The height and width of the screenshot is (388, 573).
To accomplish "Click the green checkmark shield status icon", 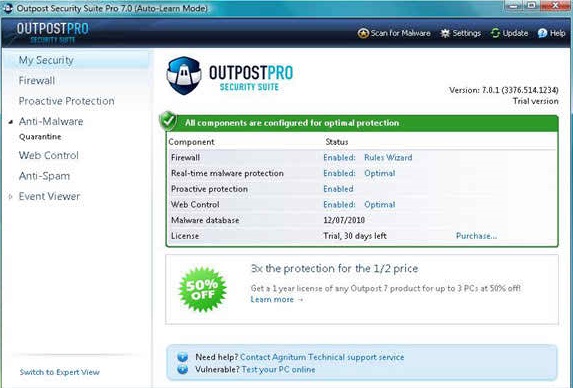I will (168, 121).
